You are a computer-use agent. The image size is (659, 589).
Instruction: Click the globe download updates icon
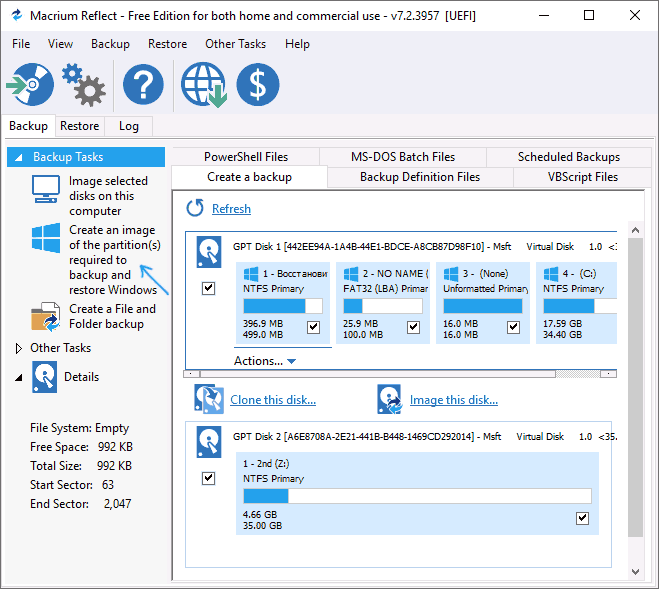click(204, 85)
